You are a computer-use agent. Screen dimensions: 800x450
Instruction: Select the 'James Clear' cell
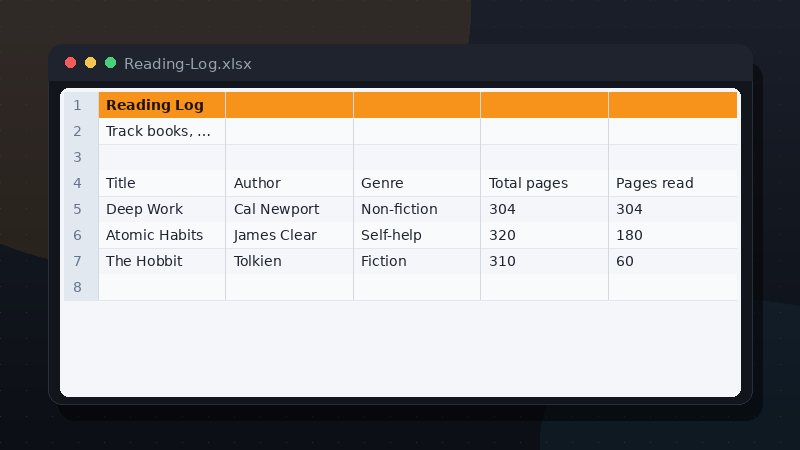[289, 235]
